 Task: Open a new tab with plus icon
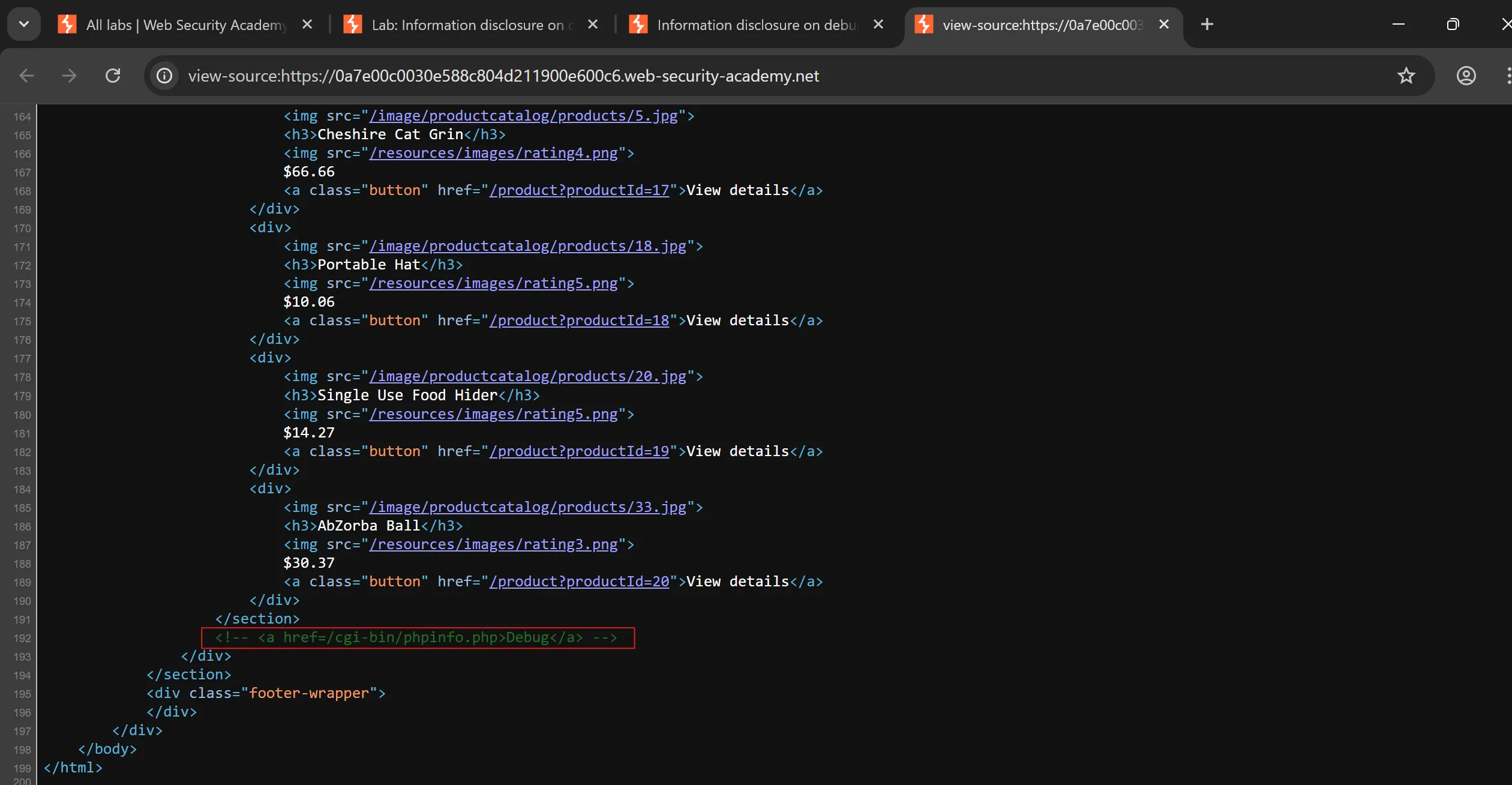click(x=1207, y=25)
